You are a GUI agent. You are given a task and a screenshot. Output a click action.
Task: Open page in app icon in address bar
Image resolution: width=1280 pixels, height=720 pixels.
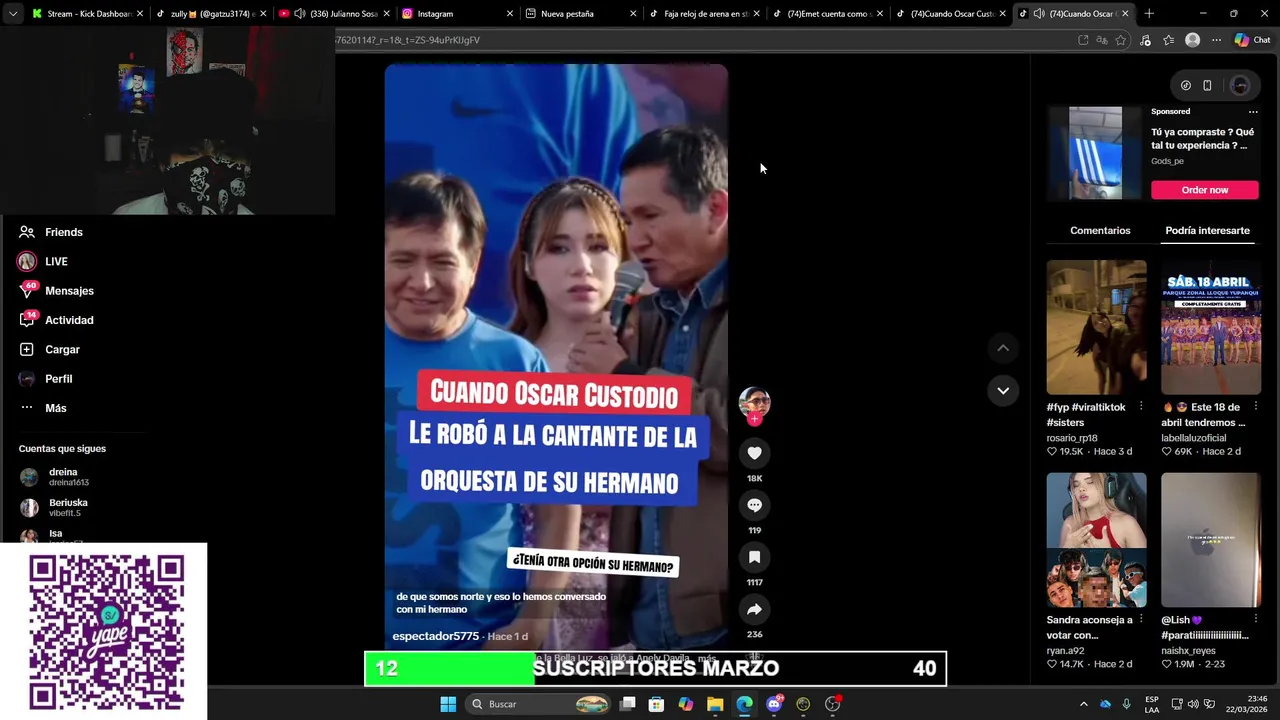click(x=1083, y=40)
